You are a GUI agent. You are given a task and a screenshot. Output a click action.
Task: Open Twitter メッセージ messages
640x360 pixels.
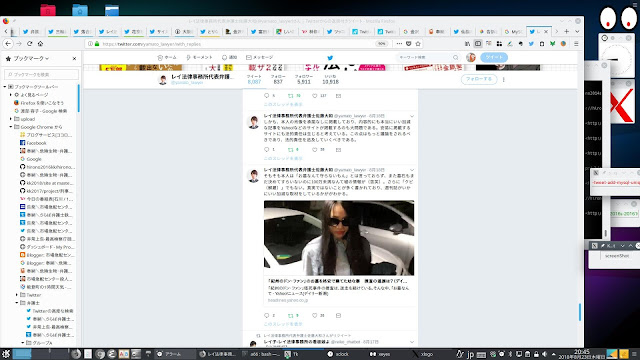pyautogui.click(x=260, y=58)
